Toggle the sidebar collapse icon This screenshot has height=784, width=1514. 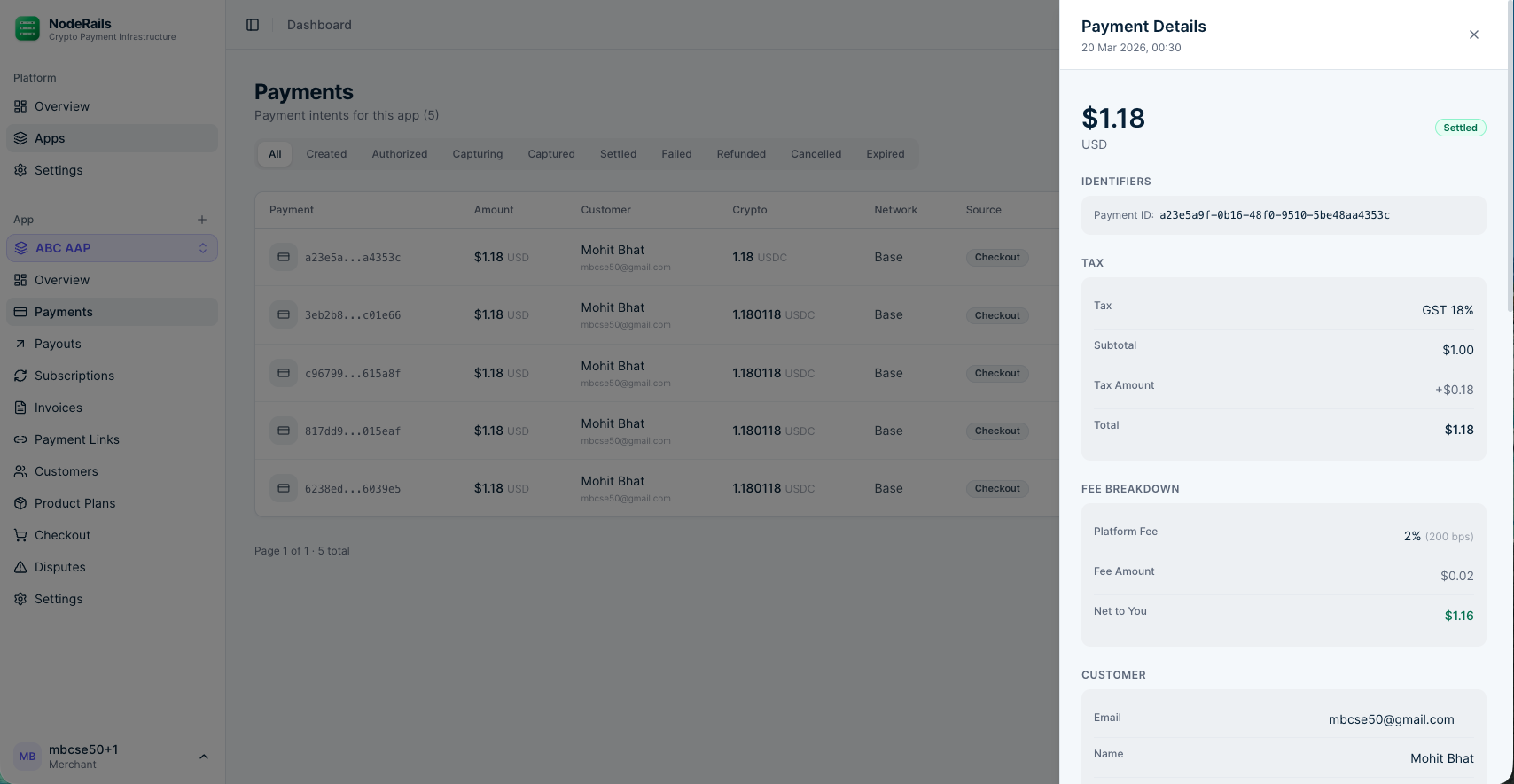pyautogui.click(x=253, y=25)
